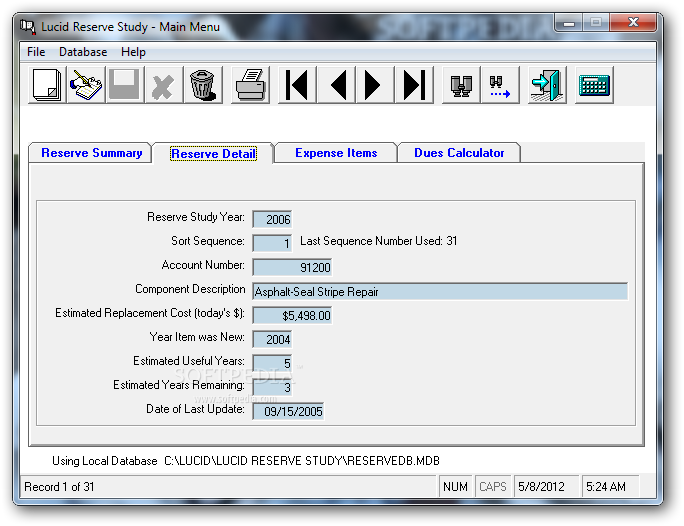684x526 pixels.
Task: Click the NUM status bar indicator
Action: pyautogui.click(x=455, y=487)
